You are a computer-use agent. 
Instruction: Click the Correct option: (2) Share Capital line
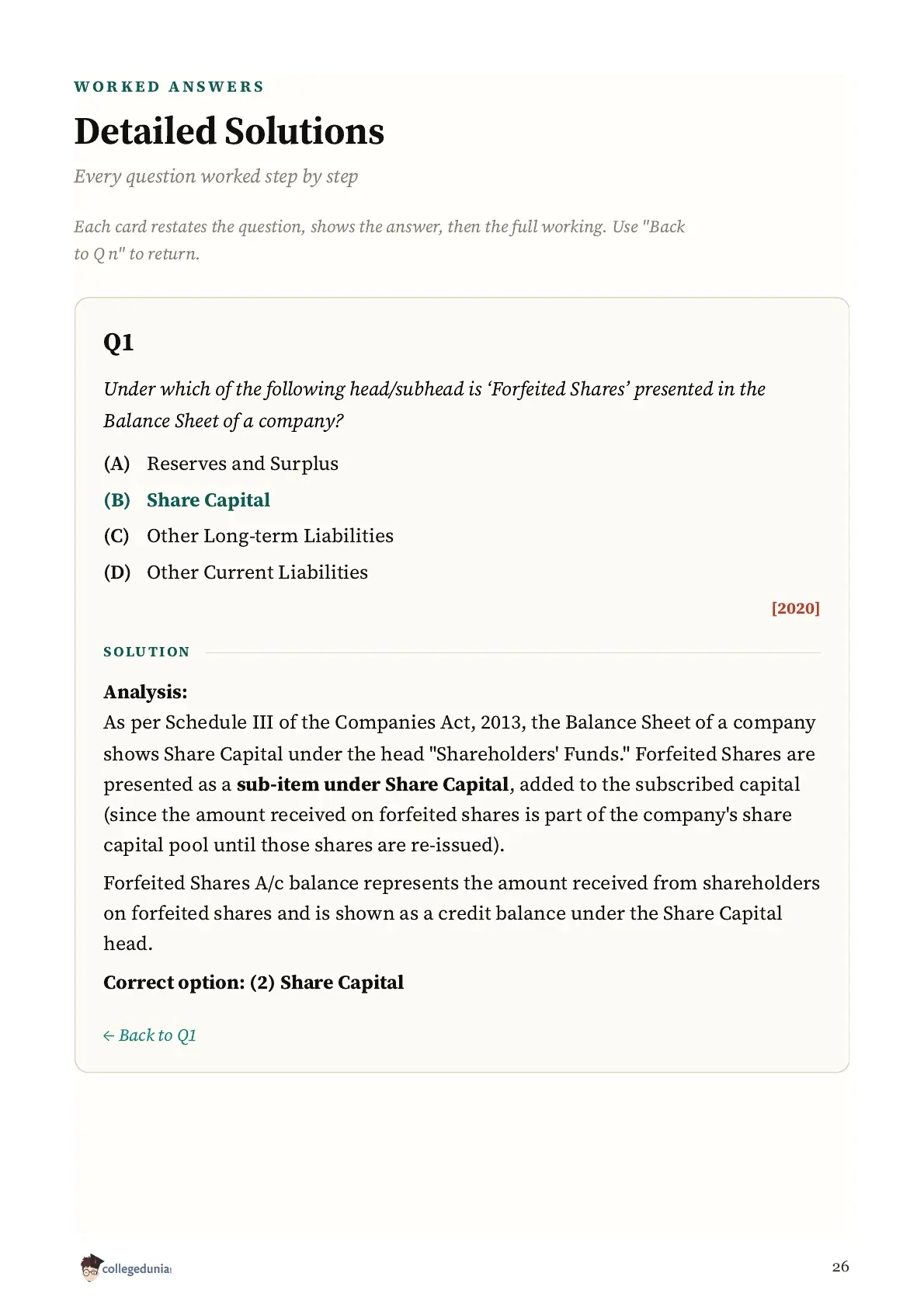[254, 983]
